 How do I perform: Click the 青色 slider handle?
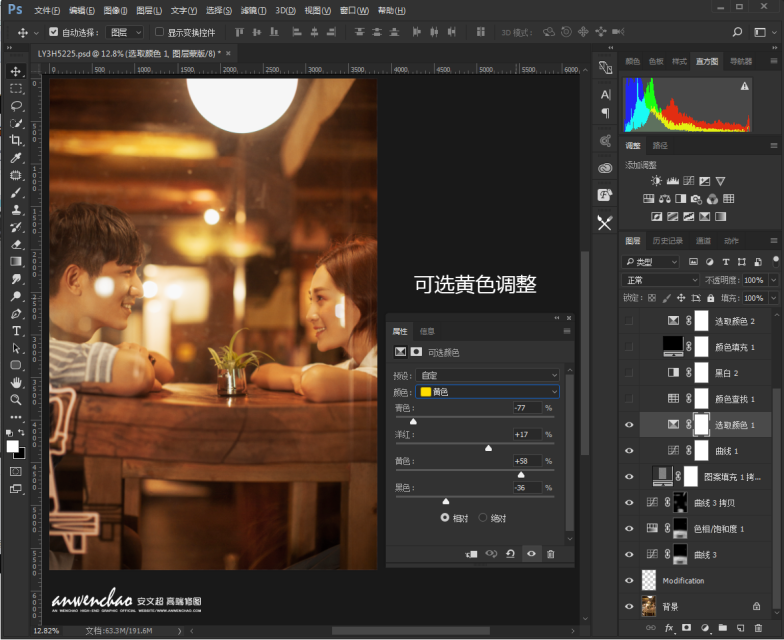pyautogui.click(x=413, y=422)
